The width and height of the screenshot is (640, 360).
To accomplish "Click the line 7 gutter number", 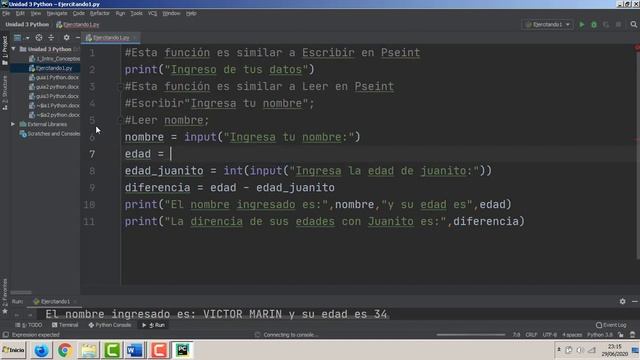I will [x=92, y=154].
